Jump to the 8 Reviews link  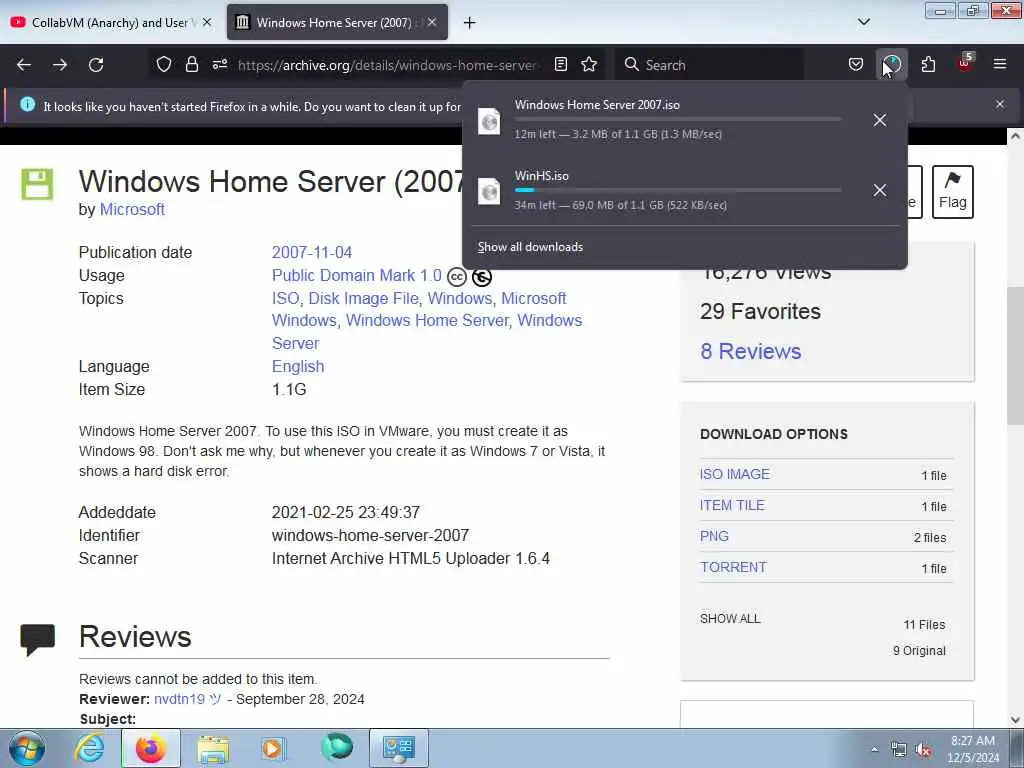750,351
